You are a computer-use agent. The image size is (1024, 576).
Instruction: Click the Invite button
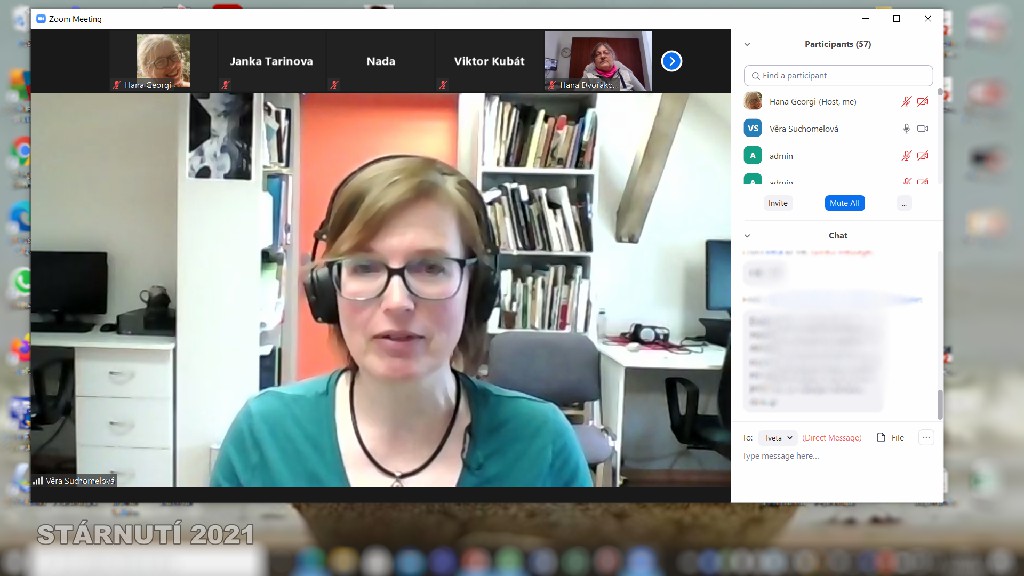coord(778,203)
